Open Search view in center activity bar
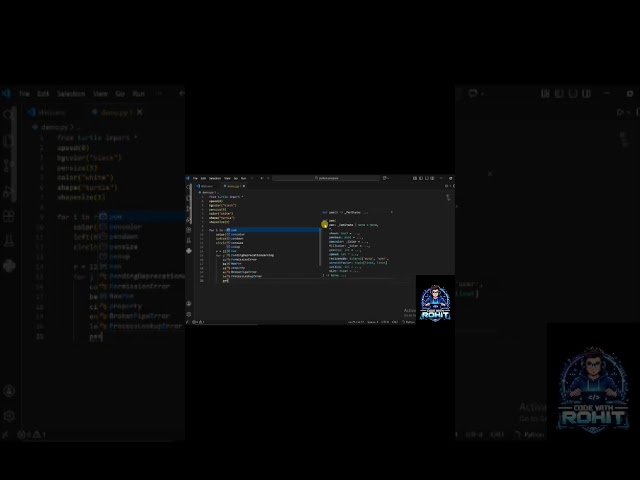This screenshot has width=640, height=480. pyautogui.click(x=189, y=187)
